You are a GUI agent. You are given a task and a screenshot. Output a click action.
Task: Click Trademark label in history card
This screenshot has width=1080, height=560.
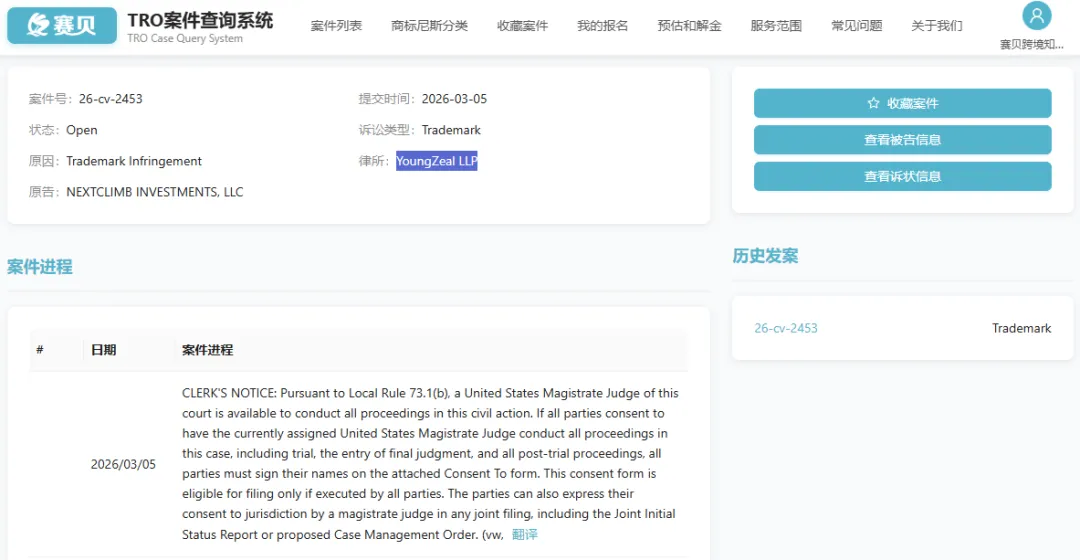tap(1021, 329)
